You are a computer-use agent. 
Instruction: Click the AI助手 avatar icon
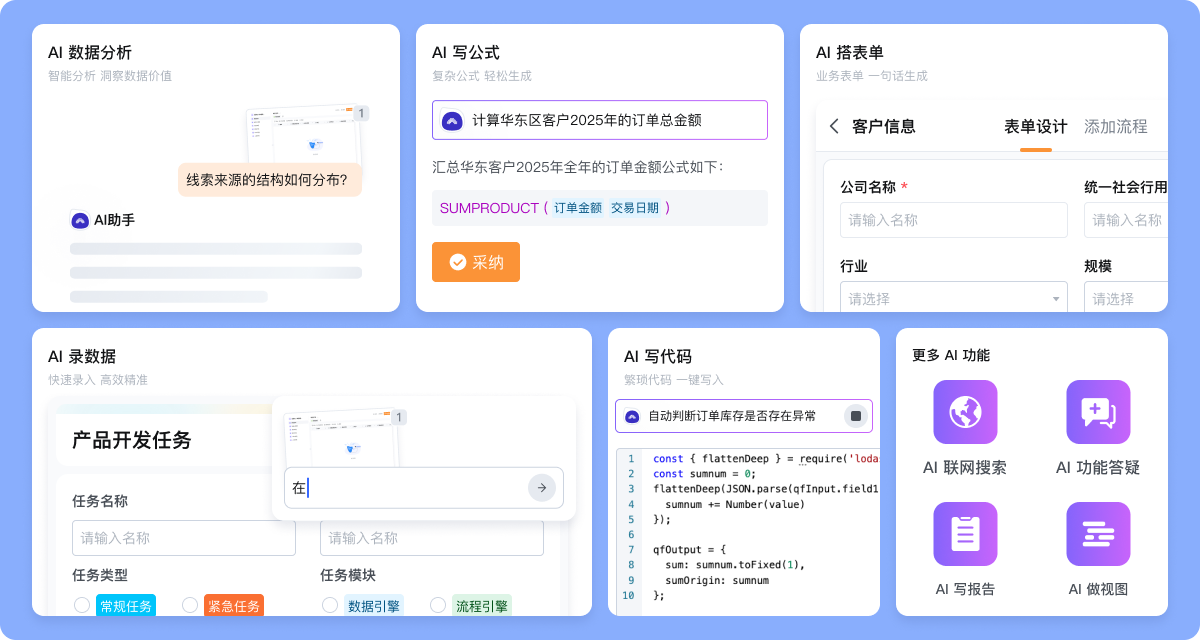[78, 220]
